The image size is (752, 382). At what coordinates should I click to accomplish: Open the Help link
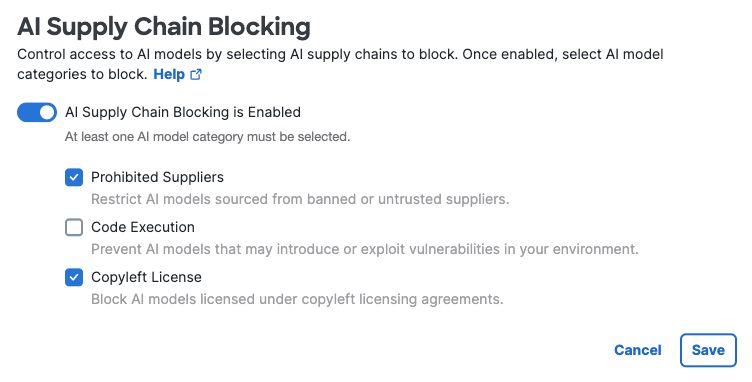[169, 74]
